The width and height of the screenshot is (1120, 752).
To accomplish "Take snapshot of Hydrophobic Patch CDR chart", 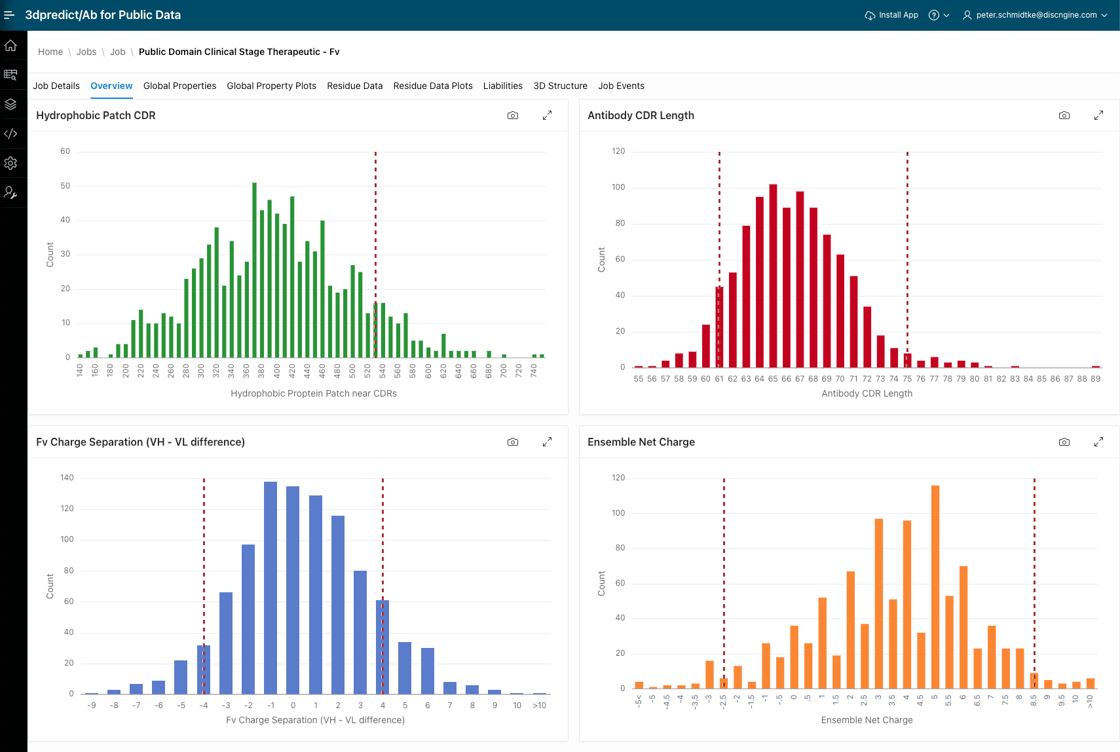I will 513,116.
